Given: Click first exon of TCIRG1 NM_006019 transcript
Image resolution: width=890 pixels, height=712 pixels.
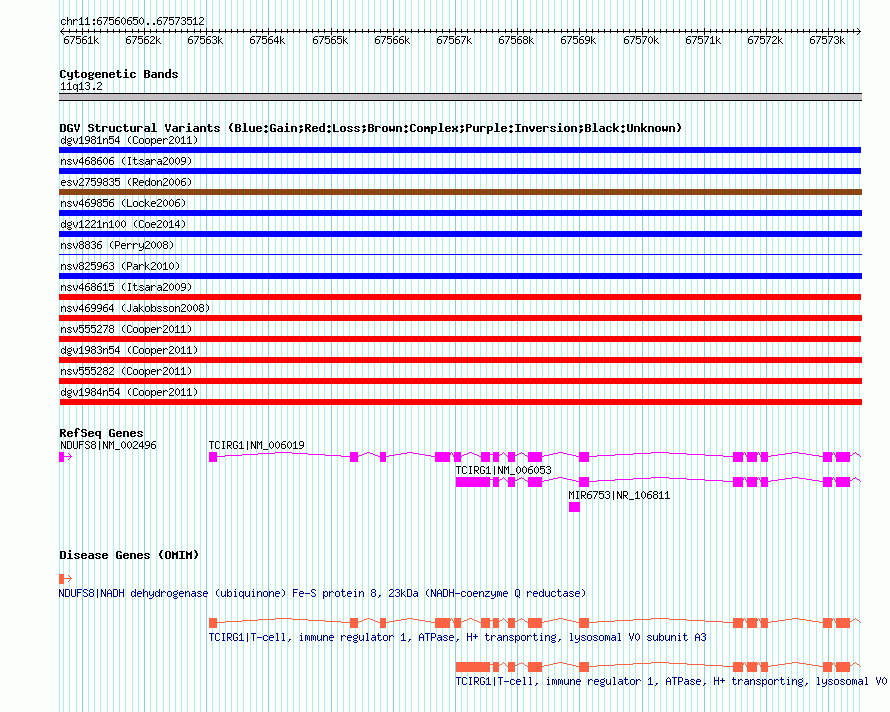Looking at the screenshot, I should 213,457.
